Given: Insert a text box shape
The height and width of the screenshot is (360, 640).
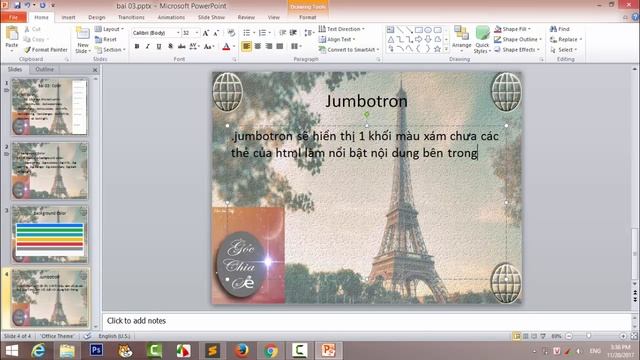Looking at the screenshot, I should [x=390, y=30].
